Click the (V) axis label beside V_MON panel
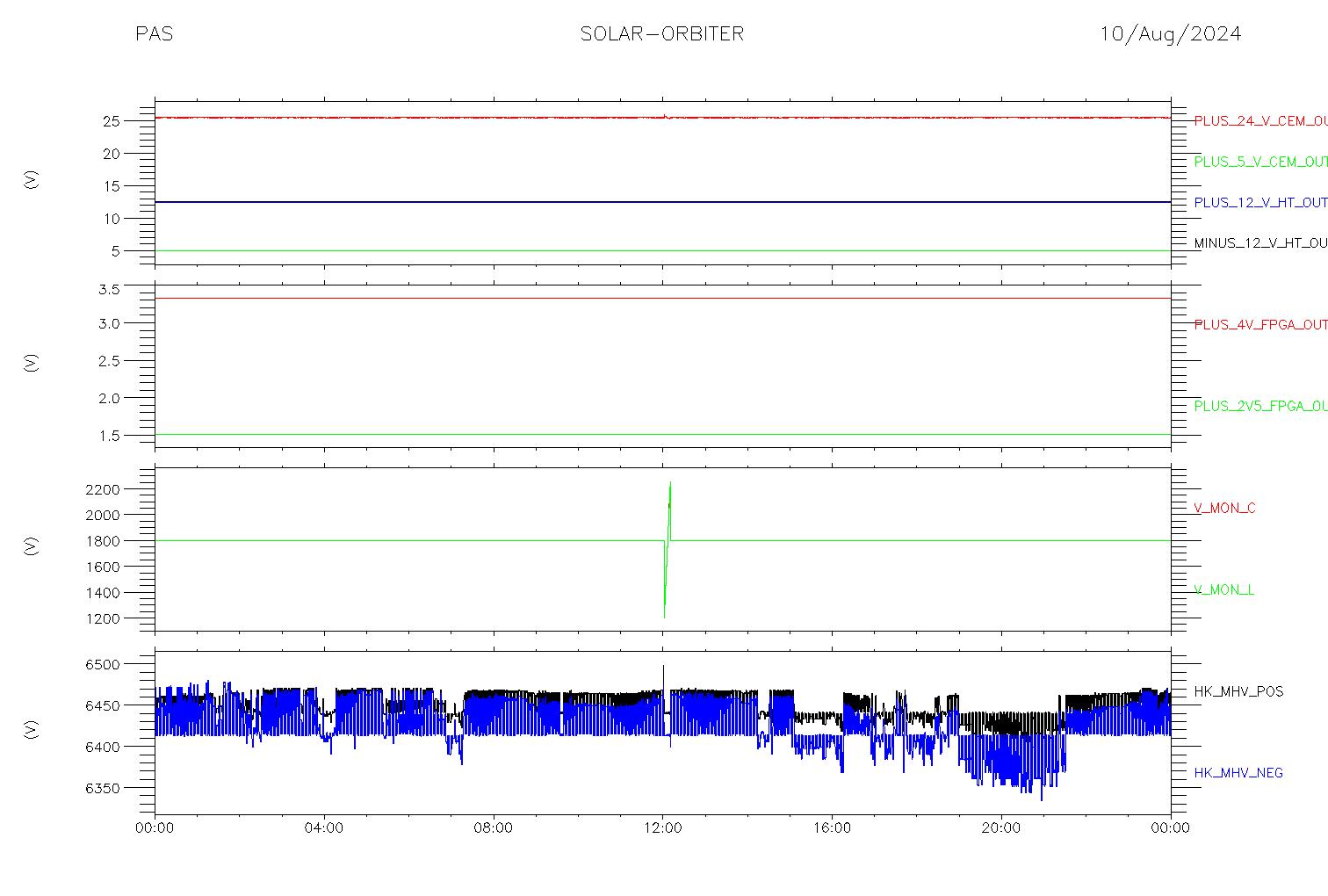This screenshot has width=1328, height=896. pyautogui.click(x=32, y=546)
